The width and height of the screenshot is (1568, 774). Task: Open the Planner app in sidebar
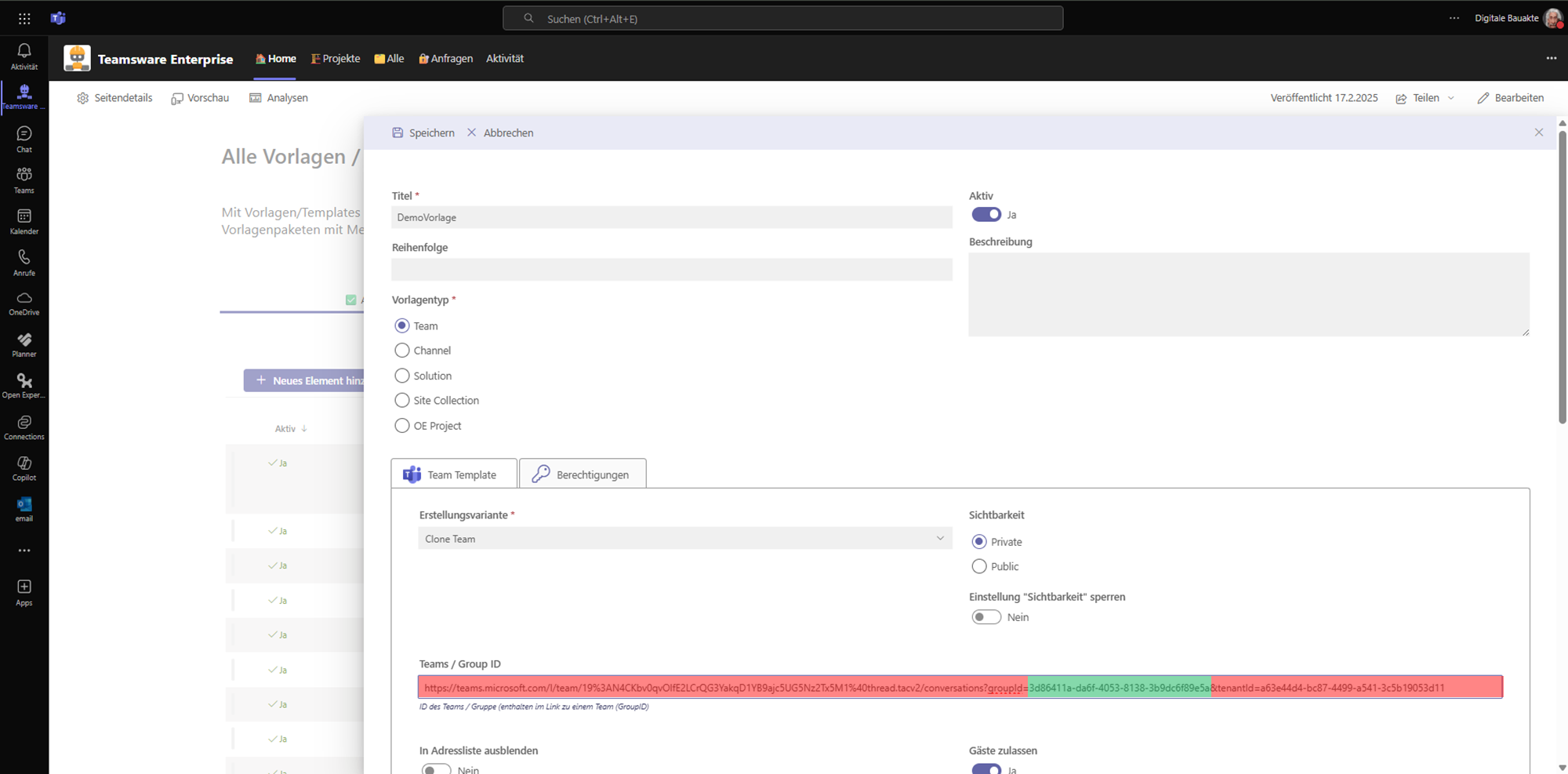coord(24,343)
